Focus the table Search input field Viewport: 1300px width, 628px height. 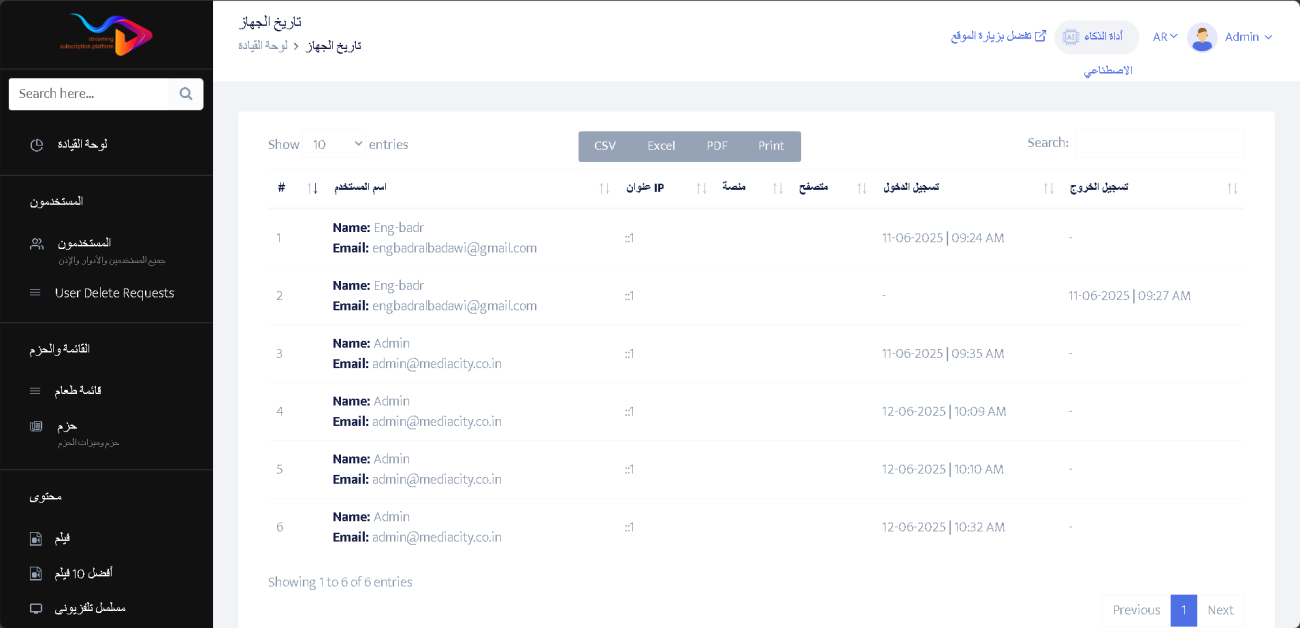point(1160,143)
